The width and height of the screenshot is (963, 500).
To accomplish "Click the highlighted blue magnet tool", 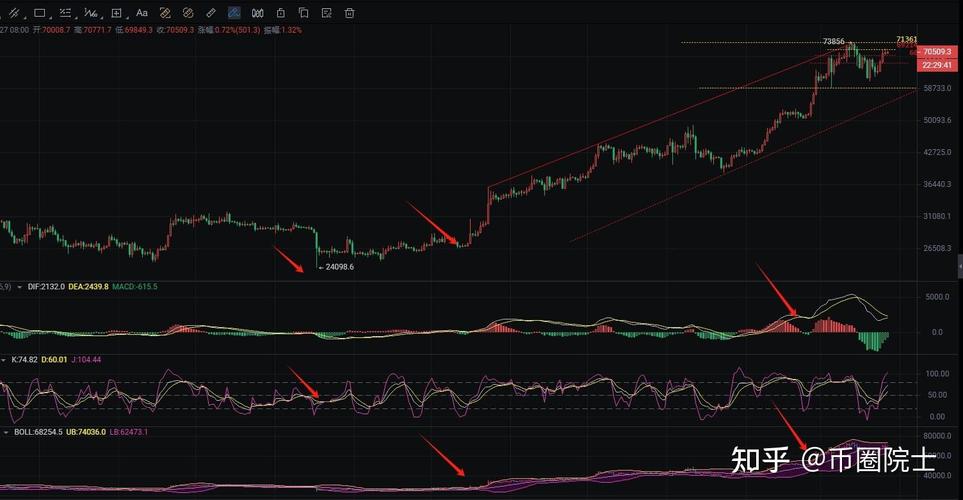I will pyautogui.click(x=234, y=13).
